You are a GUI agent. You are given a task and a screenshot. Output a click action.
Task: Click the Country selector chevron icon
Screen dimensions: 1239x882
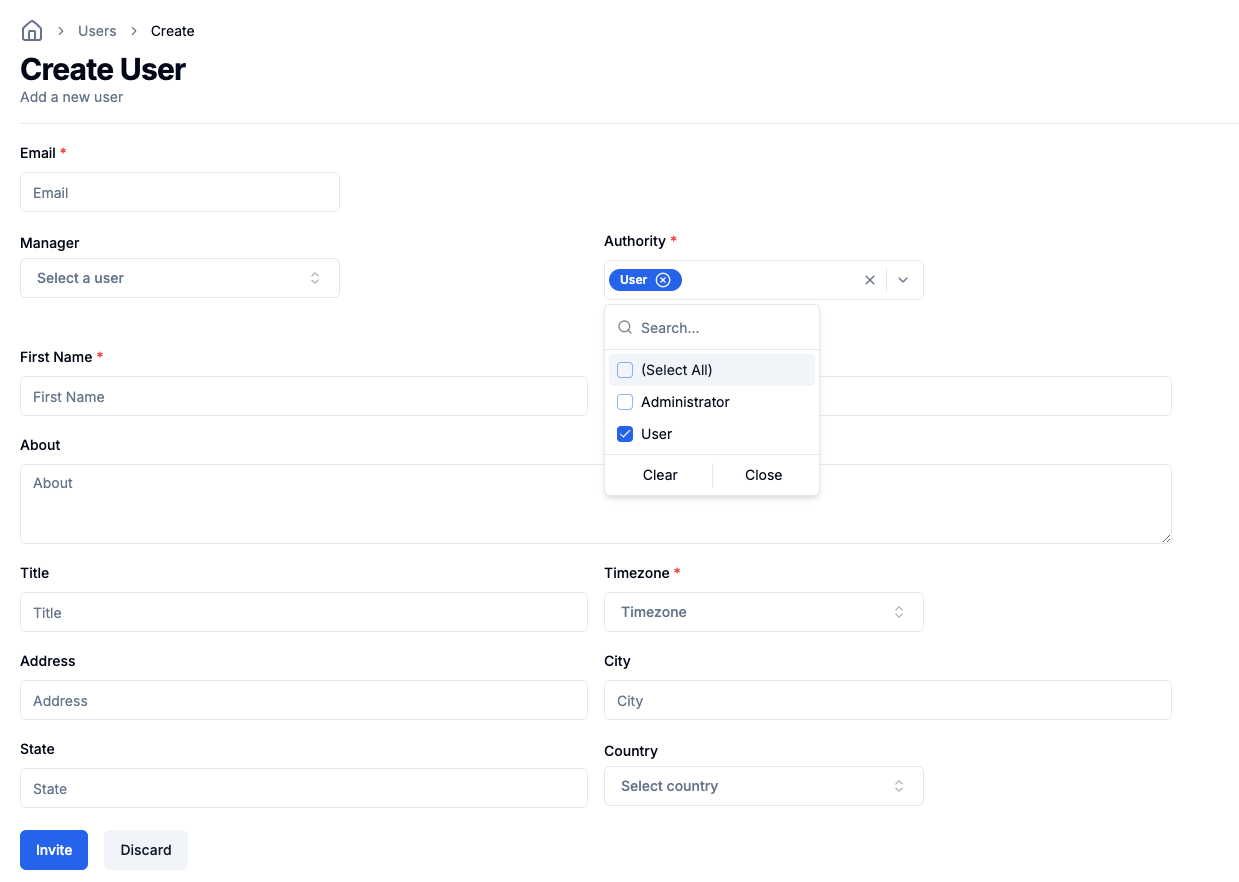898,786
